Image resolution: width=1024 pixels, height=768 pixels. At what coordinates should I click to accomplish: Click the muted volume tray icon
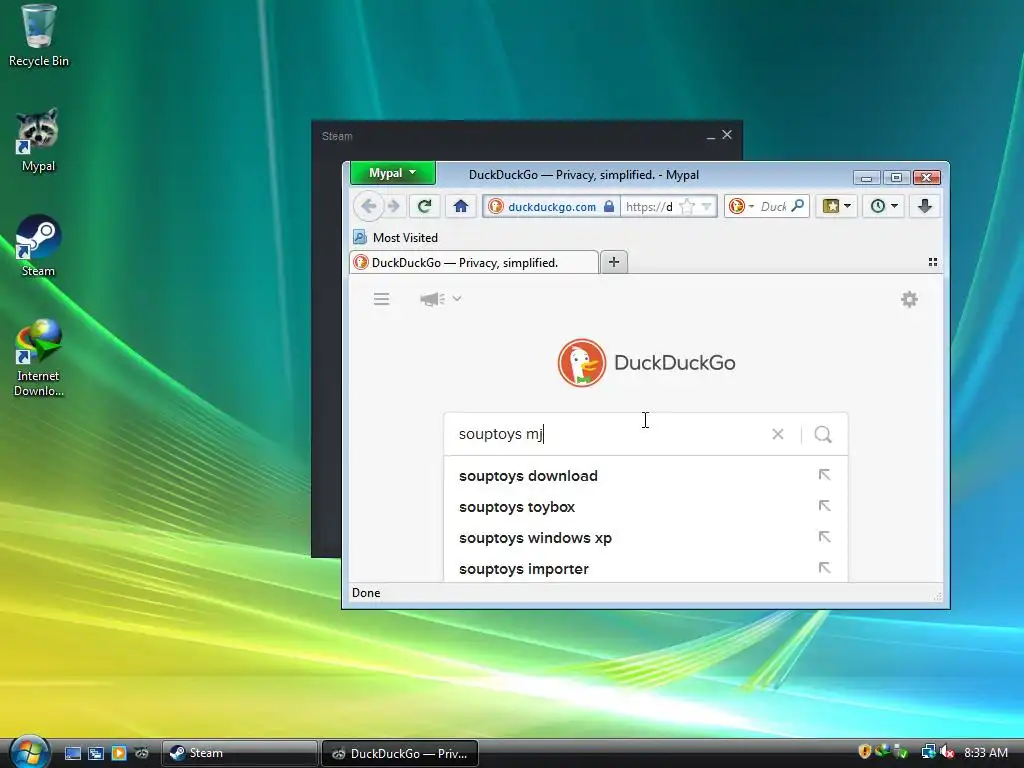(x=947, y=752)
